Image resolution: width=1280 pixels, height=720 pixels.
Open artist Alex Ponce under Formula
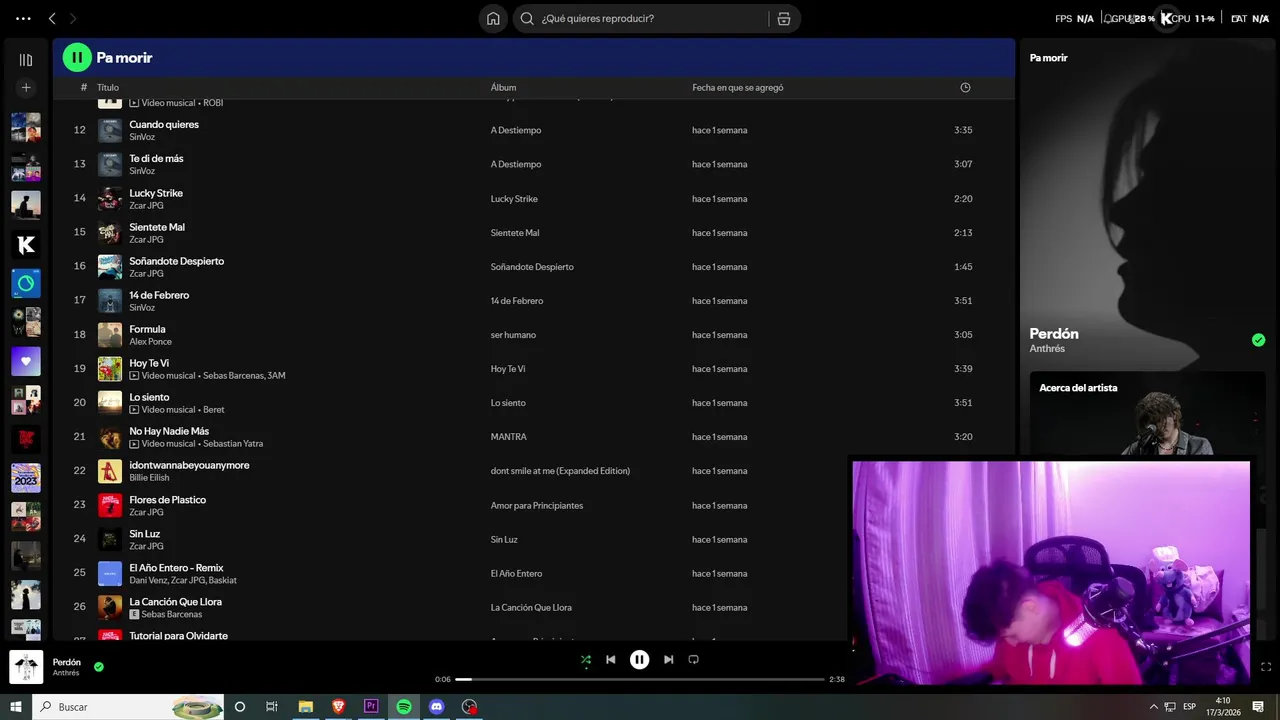pyautogui.click(x=150, y=342)
